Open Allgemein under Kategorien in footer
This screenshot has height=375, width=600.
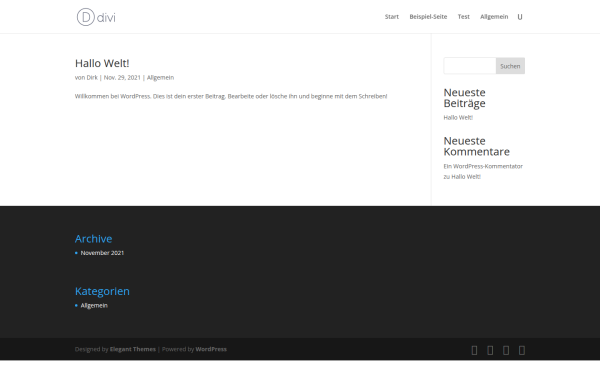94,305
